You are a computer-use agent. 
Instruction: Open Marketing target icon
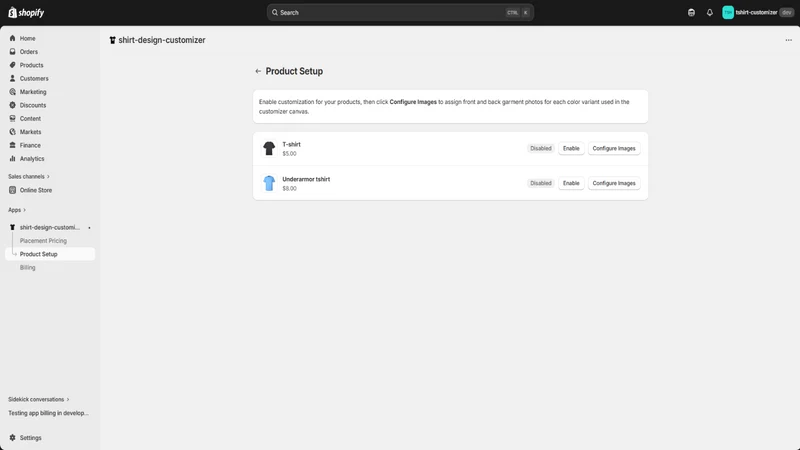click(x=12, y=92)
